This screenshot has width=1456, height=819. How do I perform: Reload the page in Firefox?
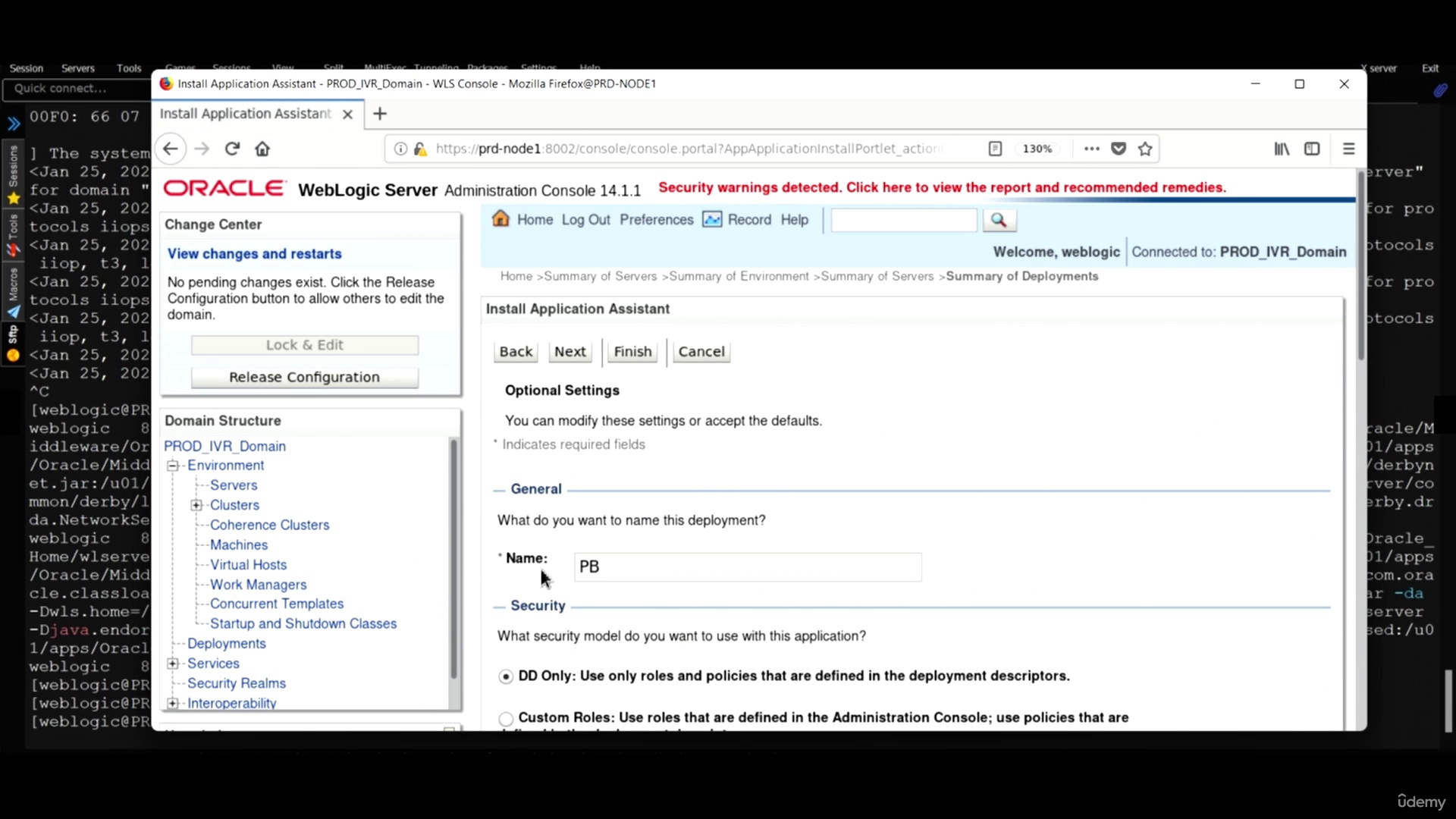click(x=232, y=149)
